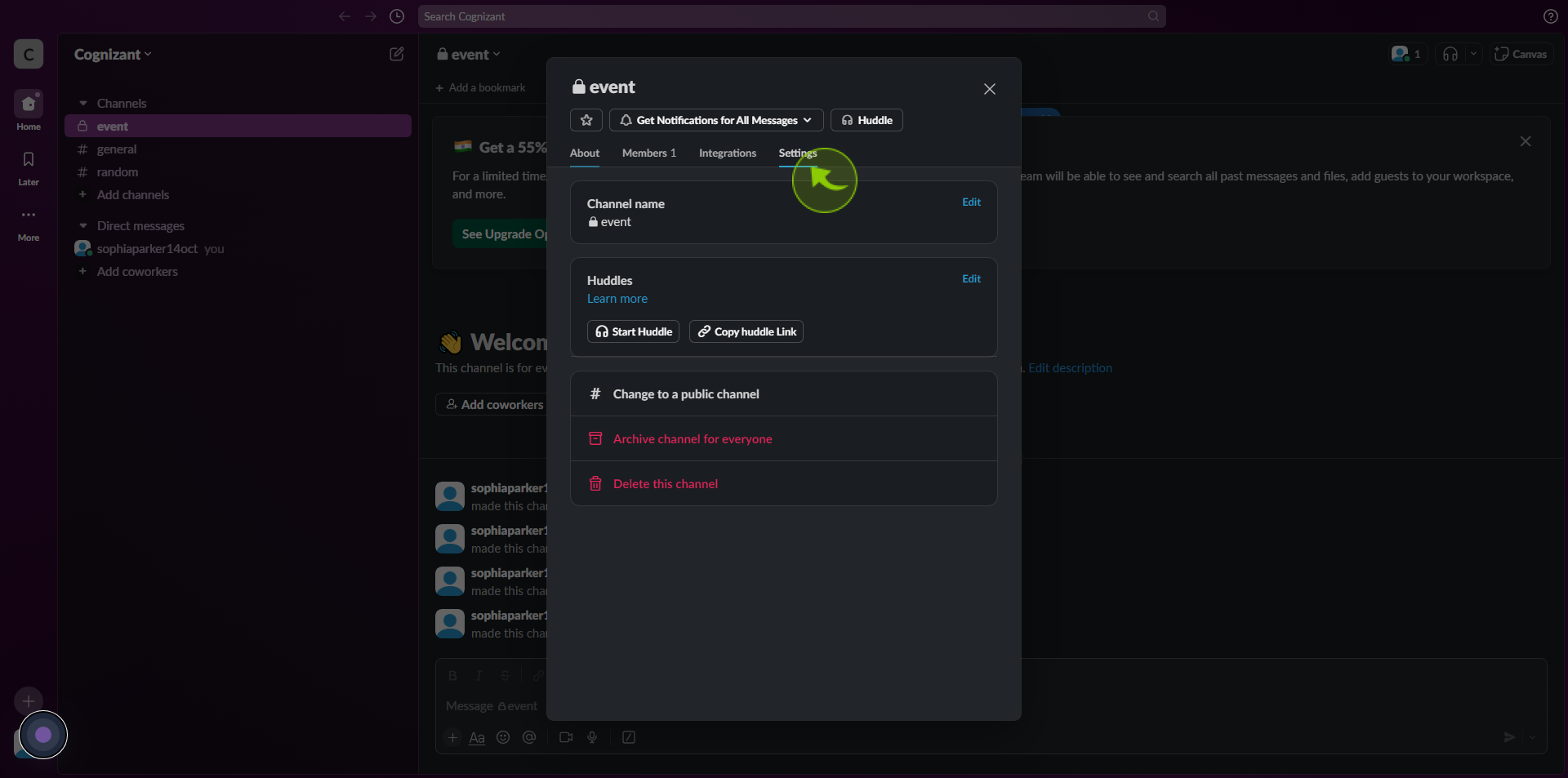
Task: Open the random channel
Action: (x=238, y=172)
